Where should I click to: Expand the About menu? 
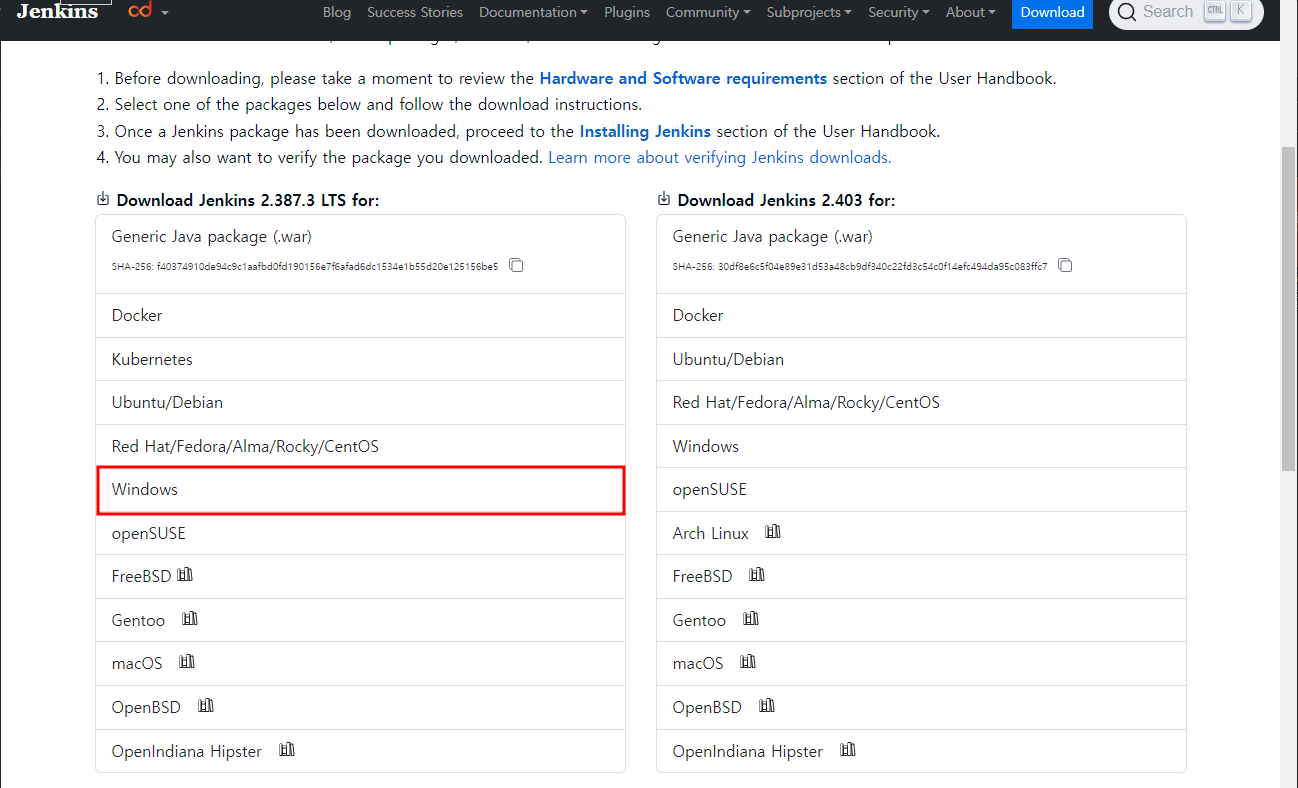click(970, 12)
